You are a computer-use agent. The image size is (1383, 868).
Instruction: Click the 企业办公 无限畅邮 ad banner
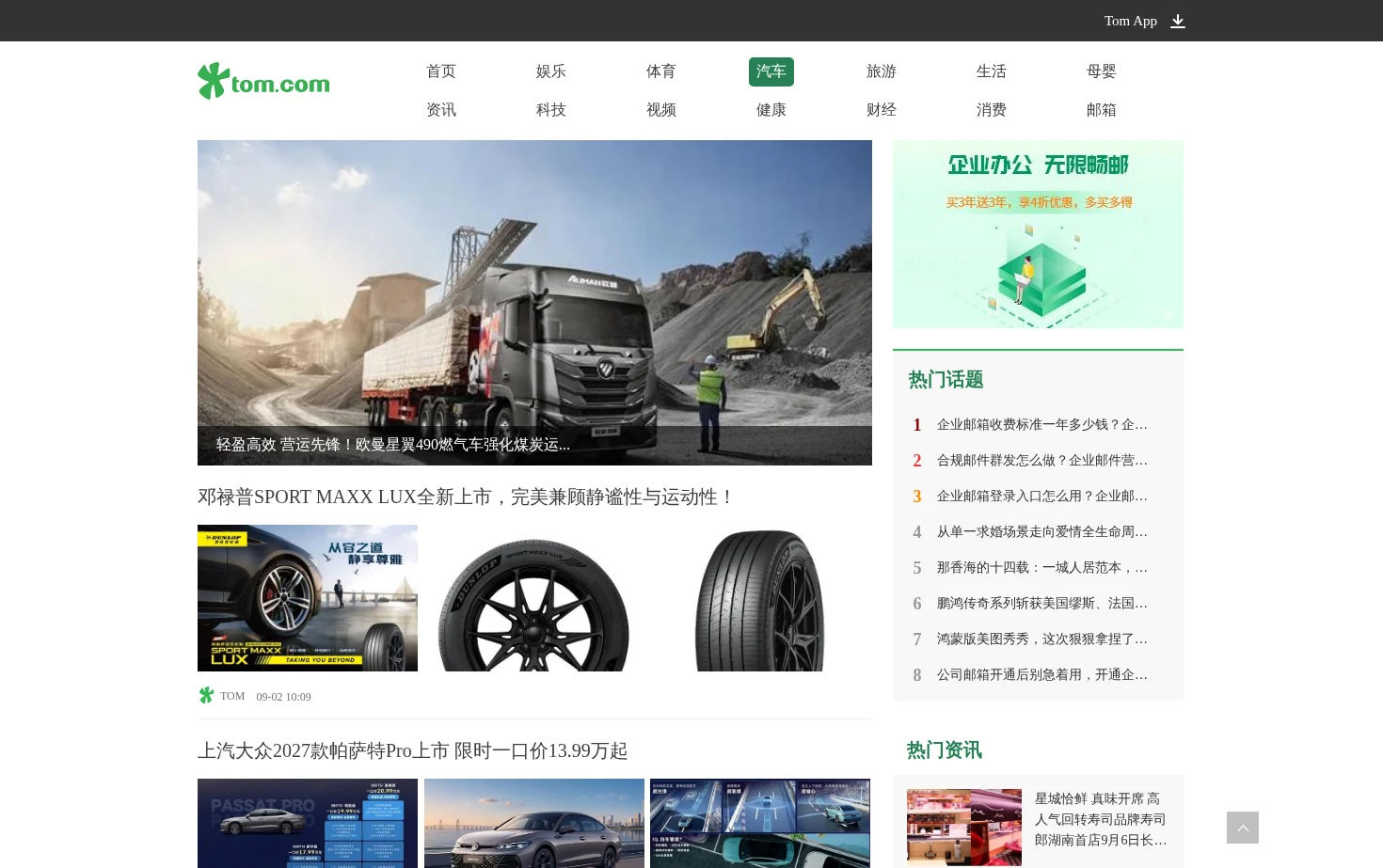tap(1038, 234)
